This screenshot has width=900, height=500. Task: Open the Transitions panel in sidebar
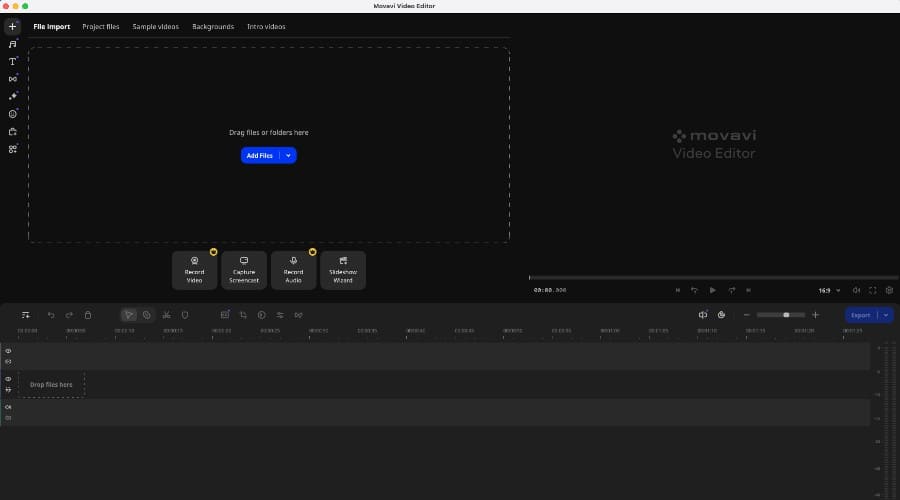coord(12,79)
